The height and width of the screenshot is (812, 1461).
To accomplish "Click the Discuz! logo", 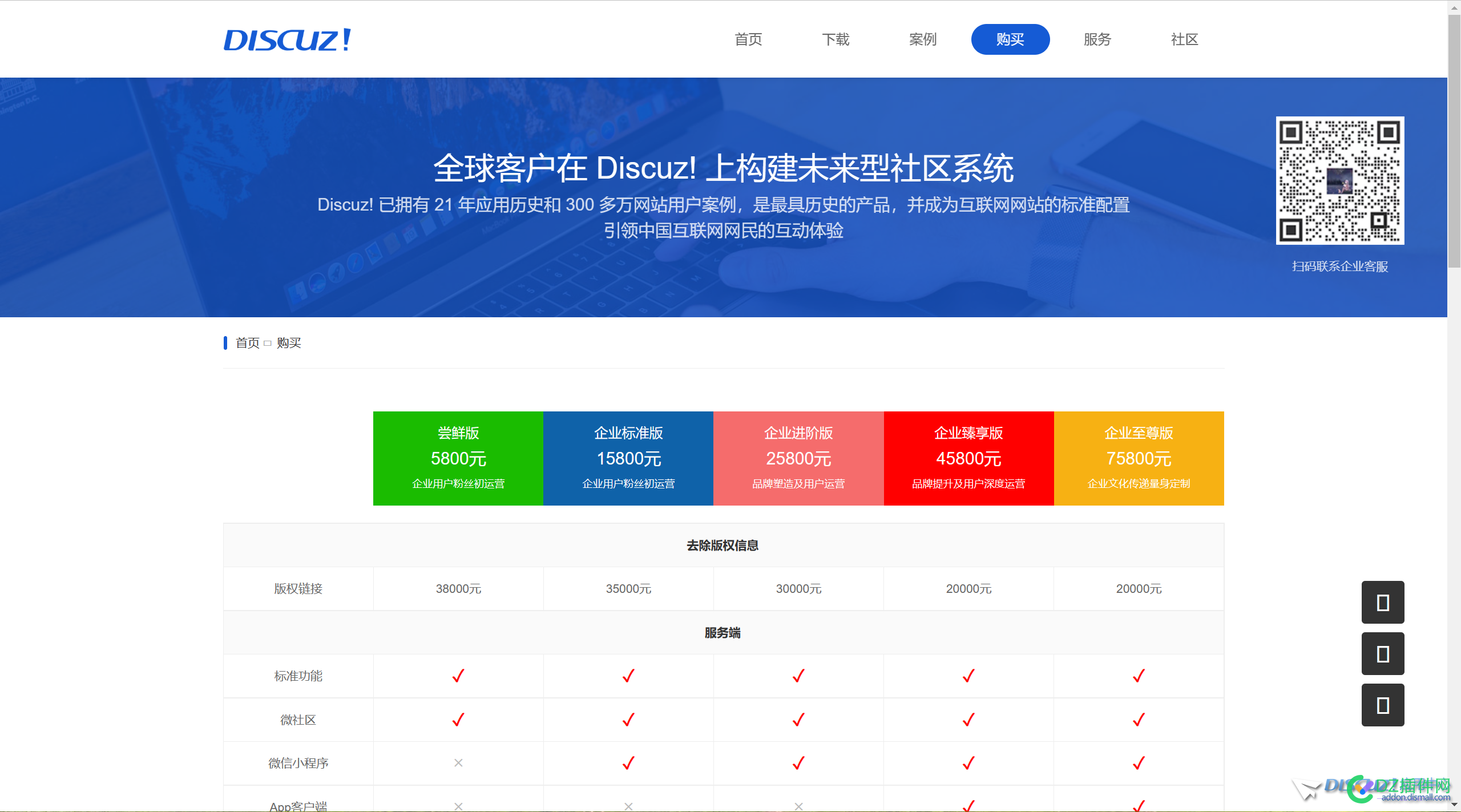I will pyautogui.click(x=287, y=39).
